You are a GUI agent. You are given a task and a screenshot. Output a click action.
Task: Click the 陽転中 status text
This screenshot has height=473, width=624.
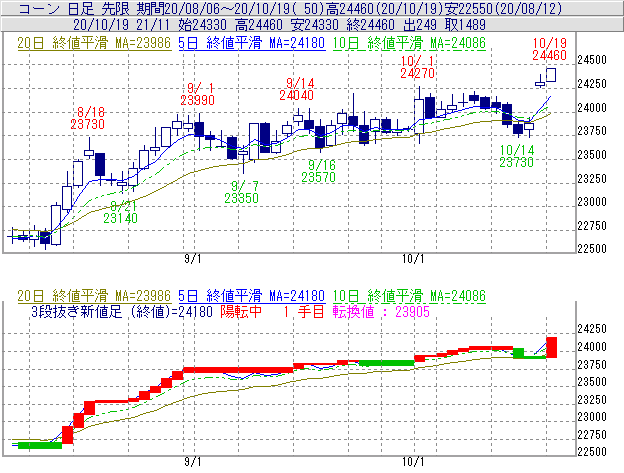point(241,311)
